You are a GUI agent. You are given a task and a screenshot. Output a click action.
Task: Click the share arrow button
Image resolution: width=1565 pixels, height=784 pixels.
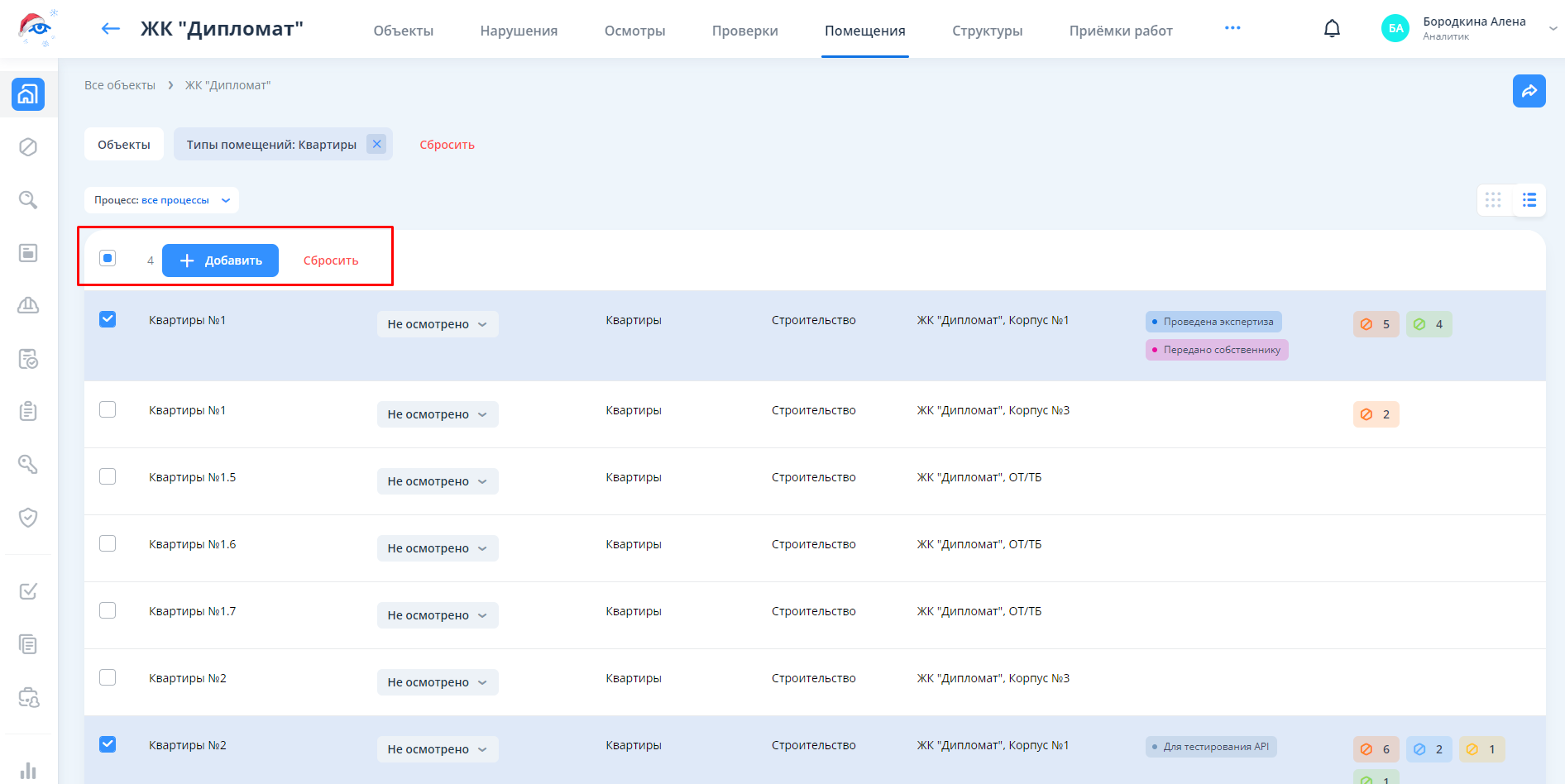point(1529,91)
